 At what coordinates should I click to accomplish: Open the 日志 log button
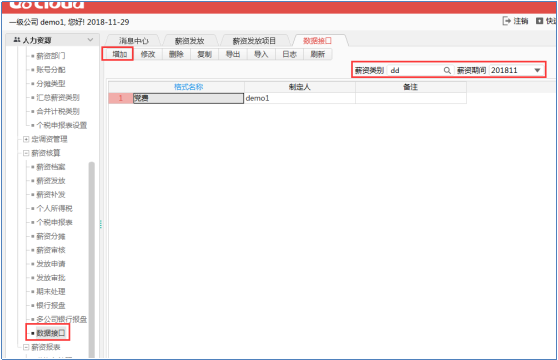289,54
